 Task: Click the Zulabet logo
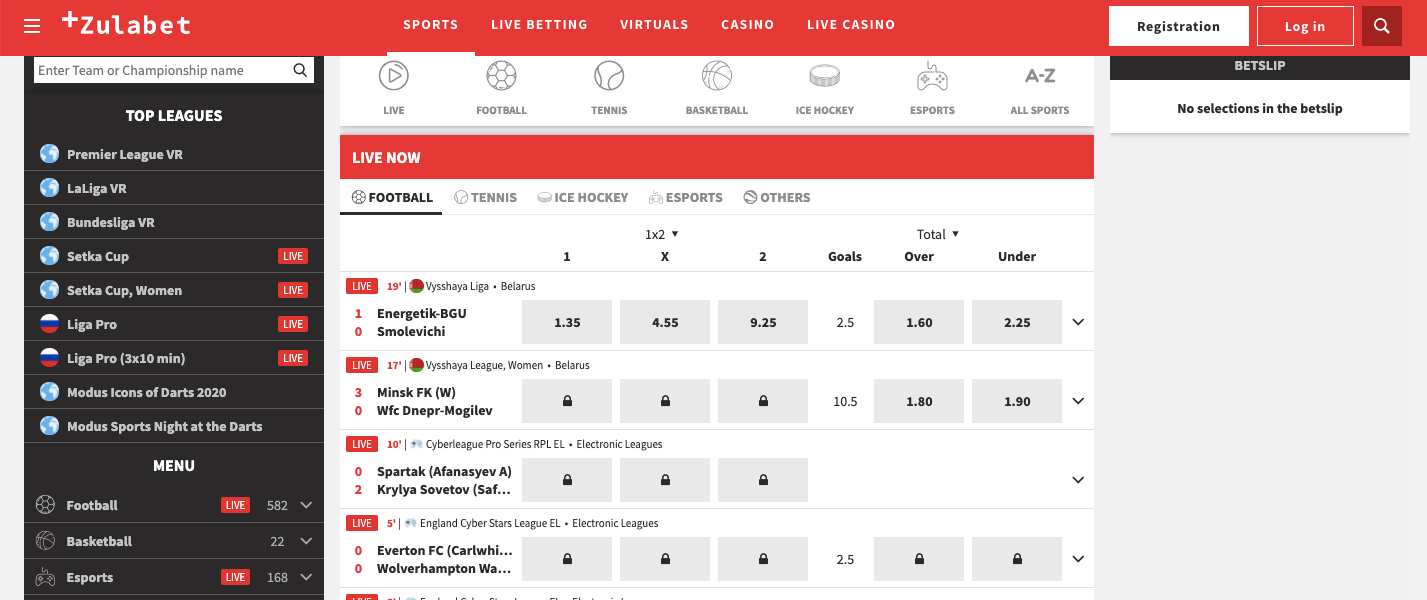tap(125, 24)
